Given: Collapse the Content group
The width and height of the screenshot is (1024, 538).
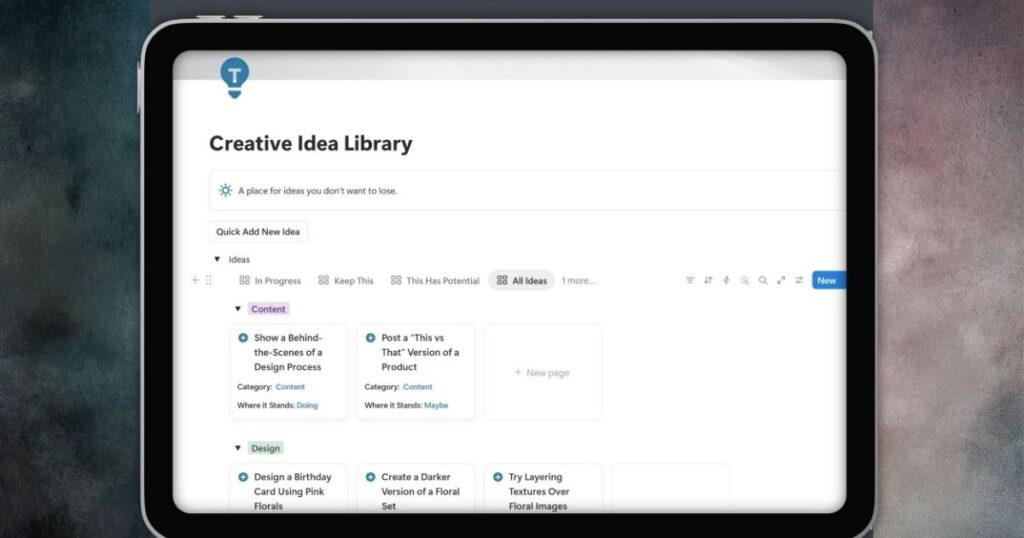Looking at the screenshot, I should click(x=237, y=309).
